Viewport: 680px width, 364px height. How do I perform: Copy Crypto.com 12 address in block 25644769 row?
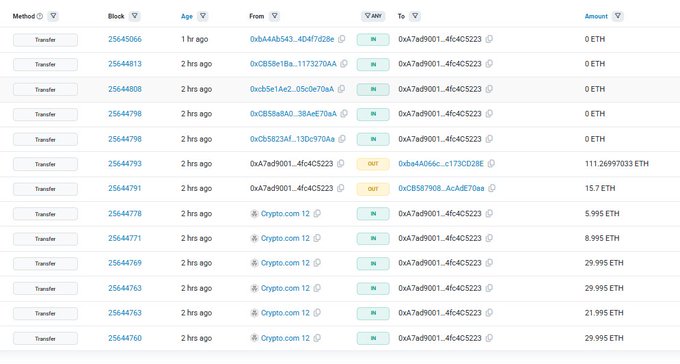tap(317, 263)
